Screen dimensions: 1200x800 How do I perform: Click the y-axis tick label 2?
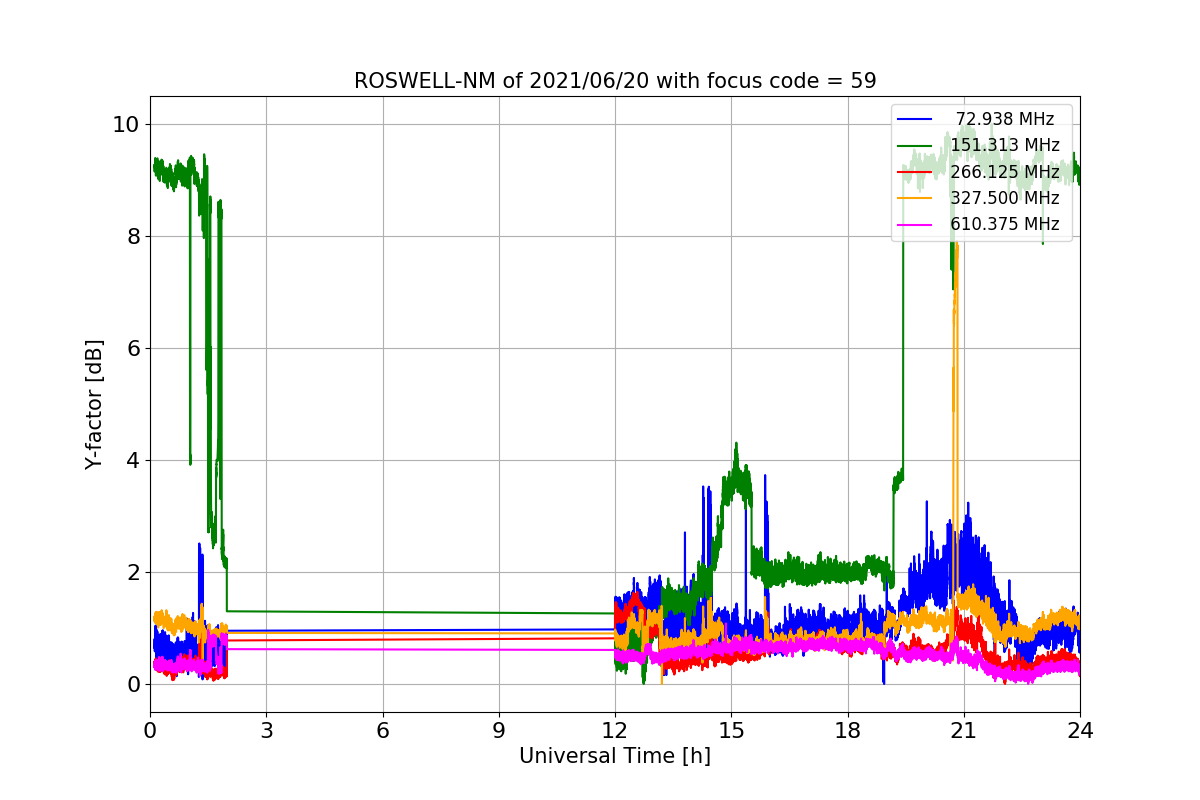pos(133,573)
